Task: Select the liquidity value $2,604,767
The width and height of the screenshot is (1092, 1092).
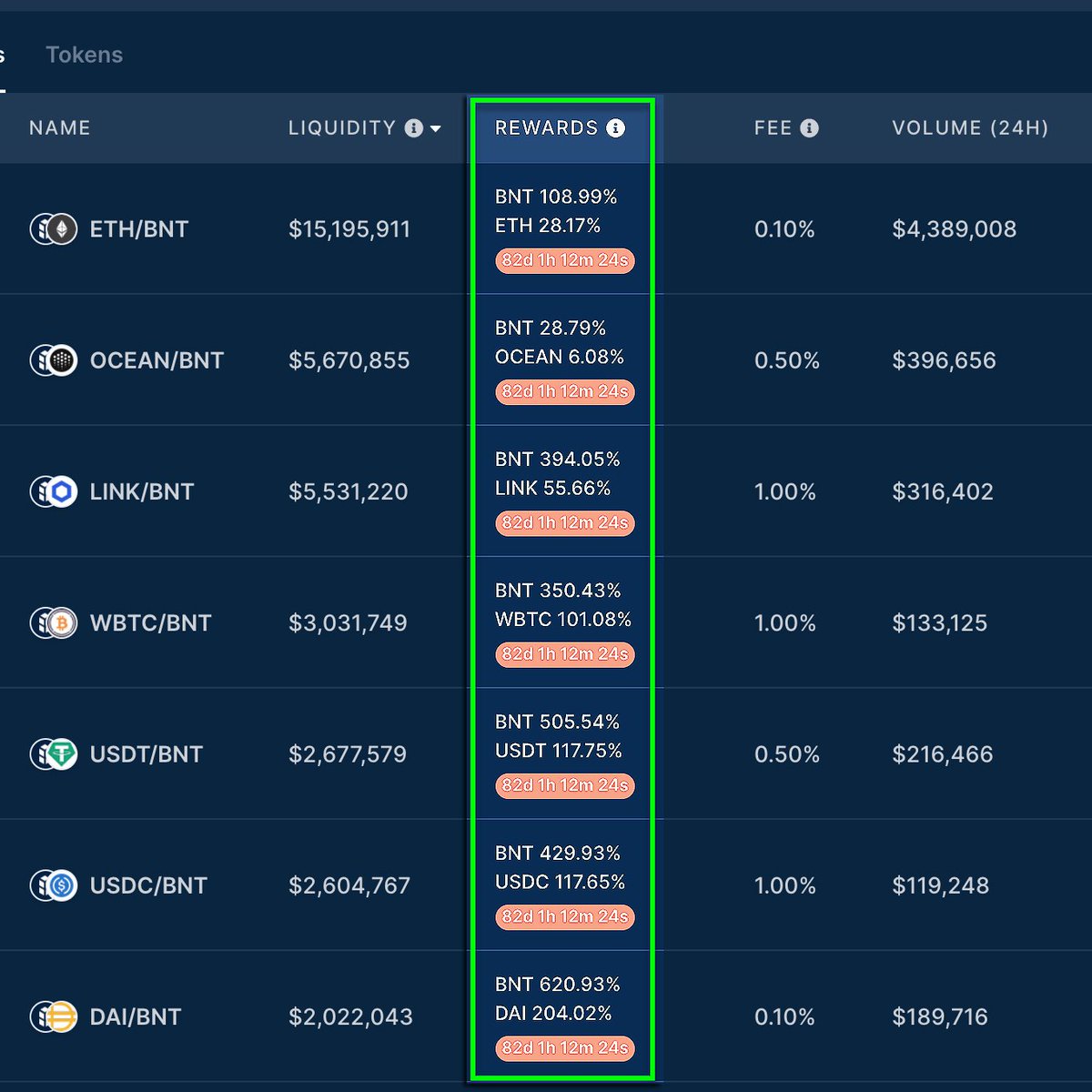Action: coord(349,885)
